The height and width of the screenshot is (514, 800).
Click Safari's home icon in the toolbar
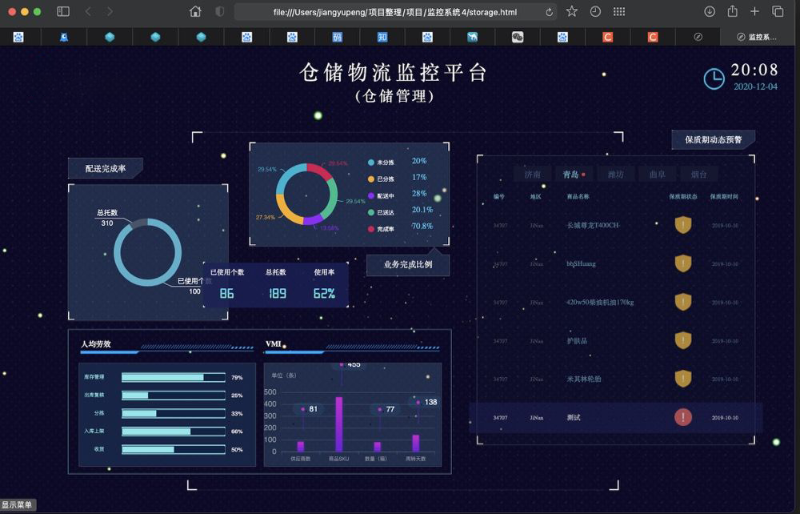pyautogui.click(x=195, y=11)
